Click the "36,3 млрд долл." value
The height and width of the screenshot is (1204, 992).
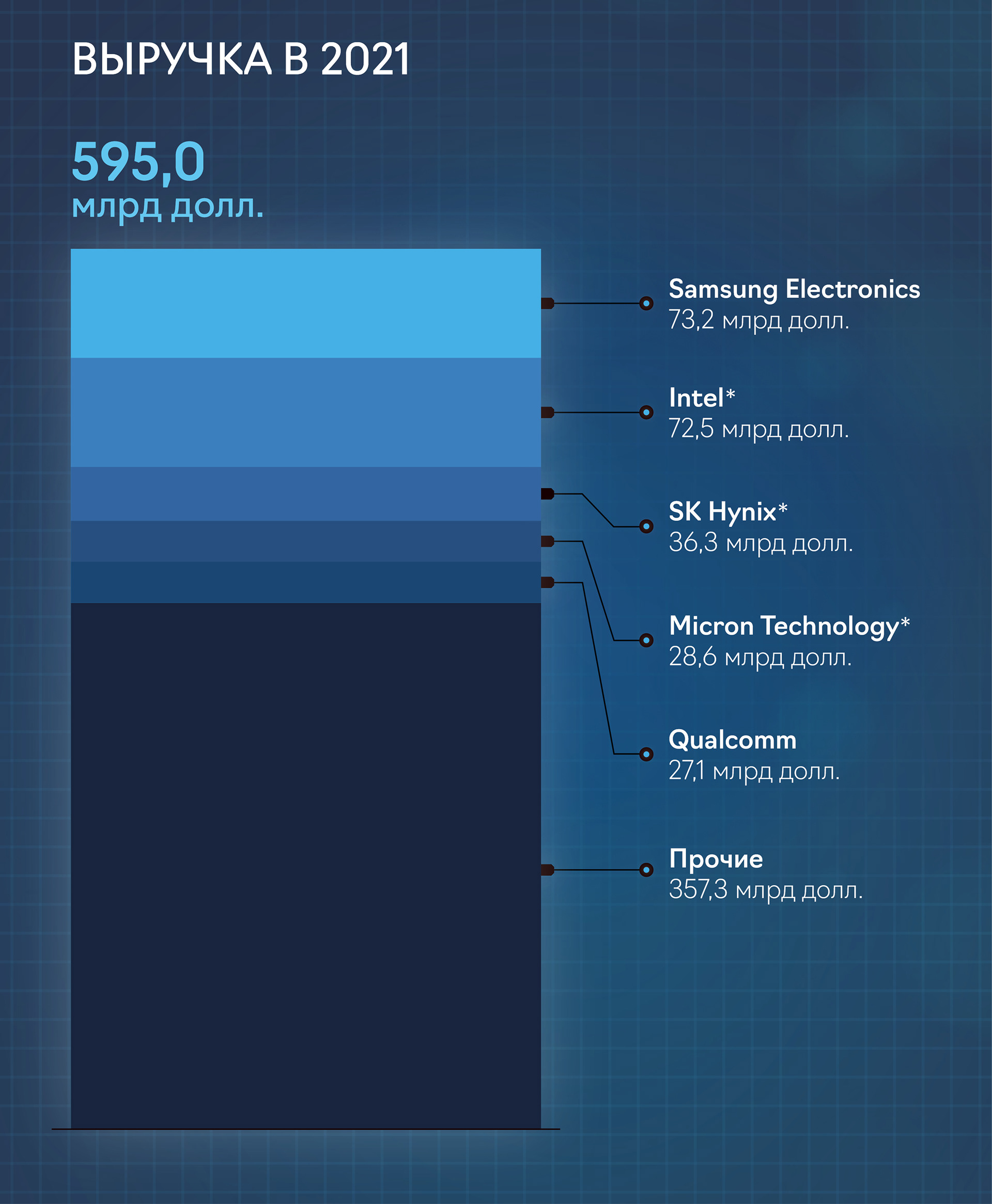pos(761,543)
